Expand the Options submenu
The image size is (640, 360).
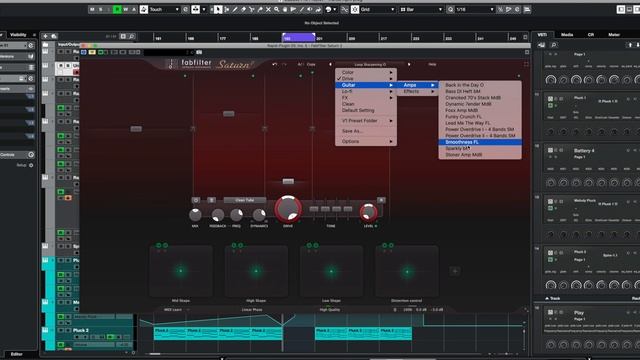click(366, 141)
